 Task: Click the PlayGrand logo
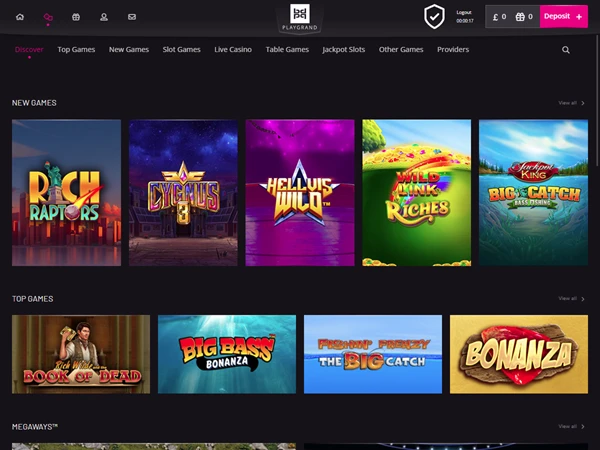(300, 16)
